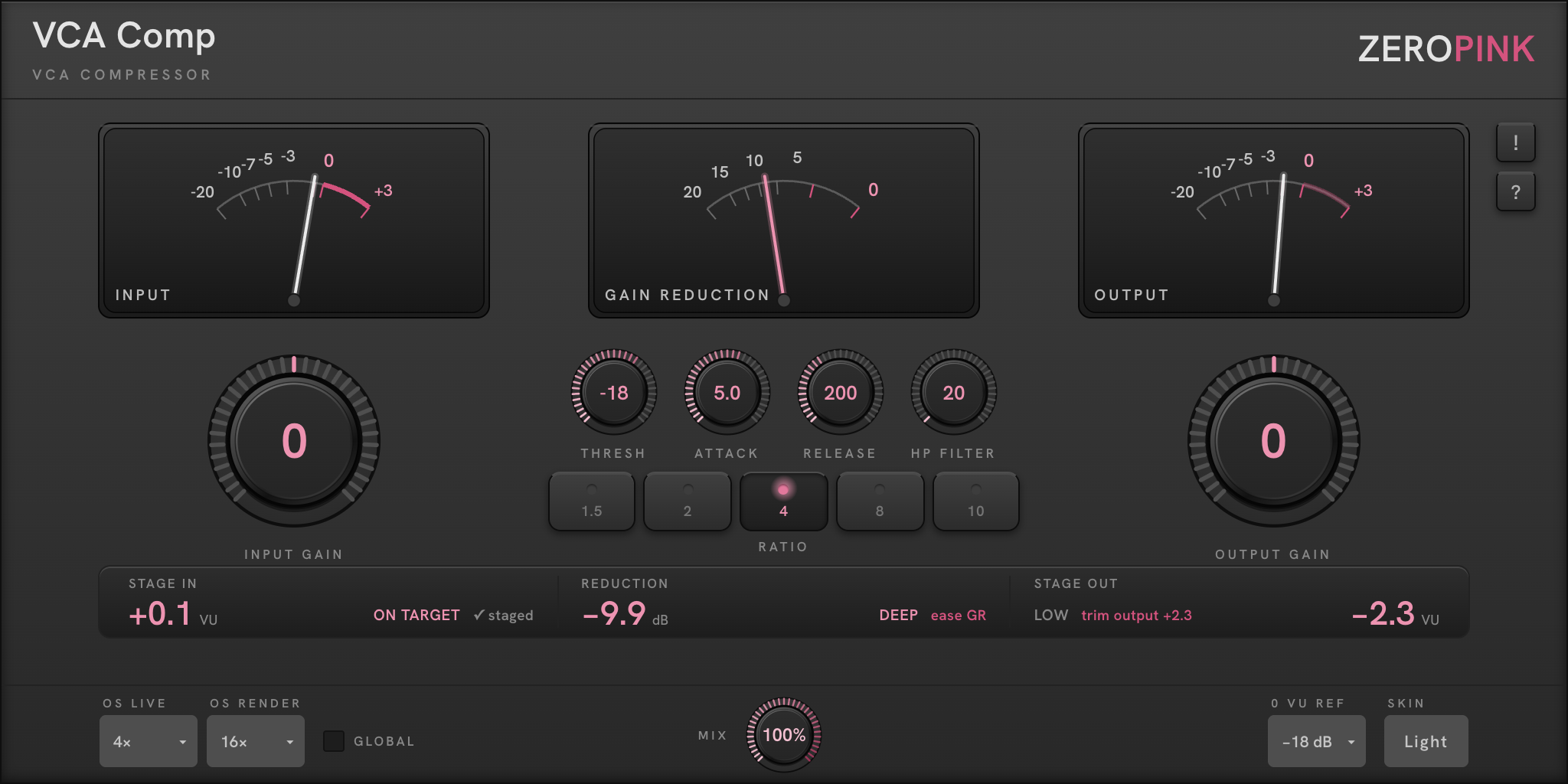Select ratio 8 button
The height and width of the screenshot is (784, 1568).
pos(880,501)
